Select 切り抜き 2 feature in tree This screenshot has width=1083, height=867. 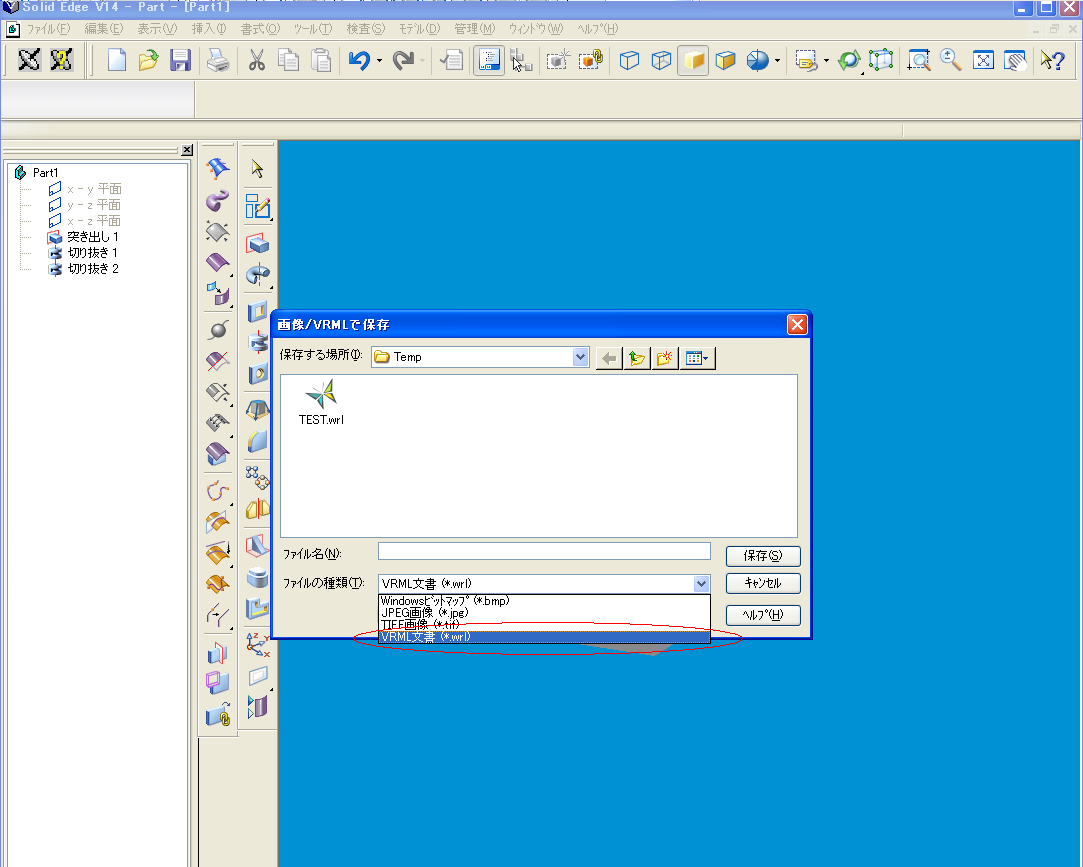(x=93, y=268)
